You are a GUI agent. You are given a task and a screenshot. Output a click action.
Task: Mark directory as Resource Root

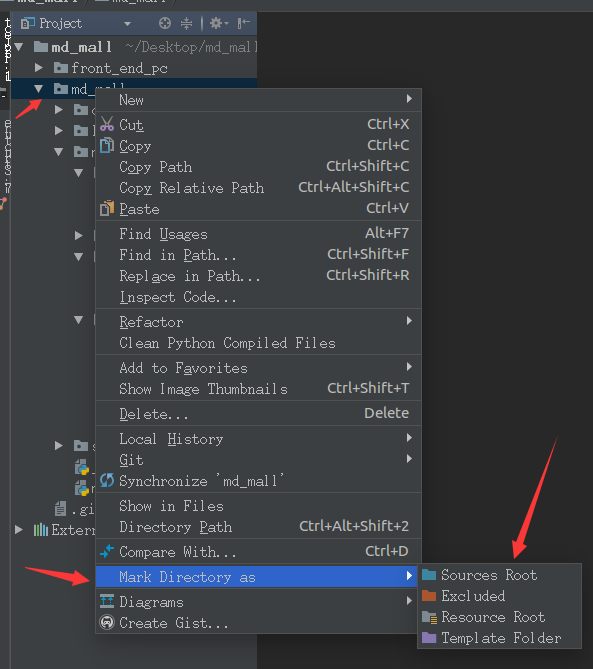click(500, 617)
